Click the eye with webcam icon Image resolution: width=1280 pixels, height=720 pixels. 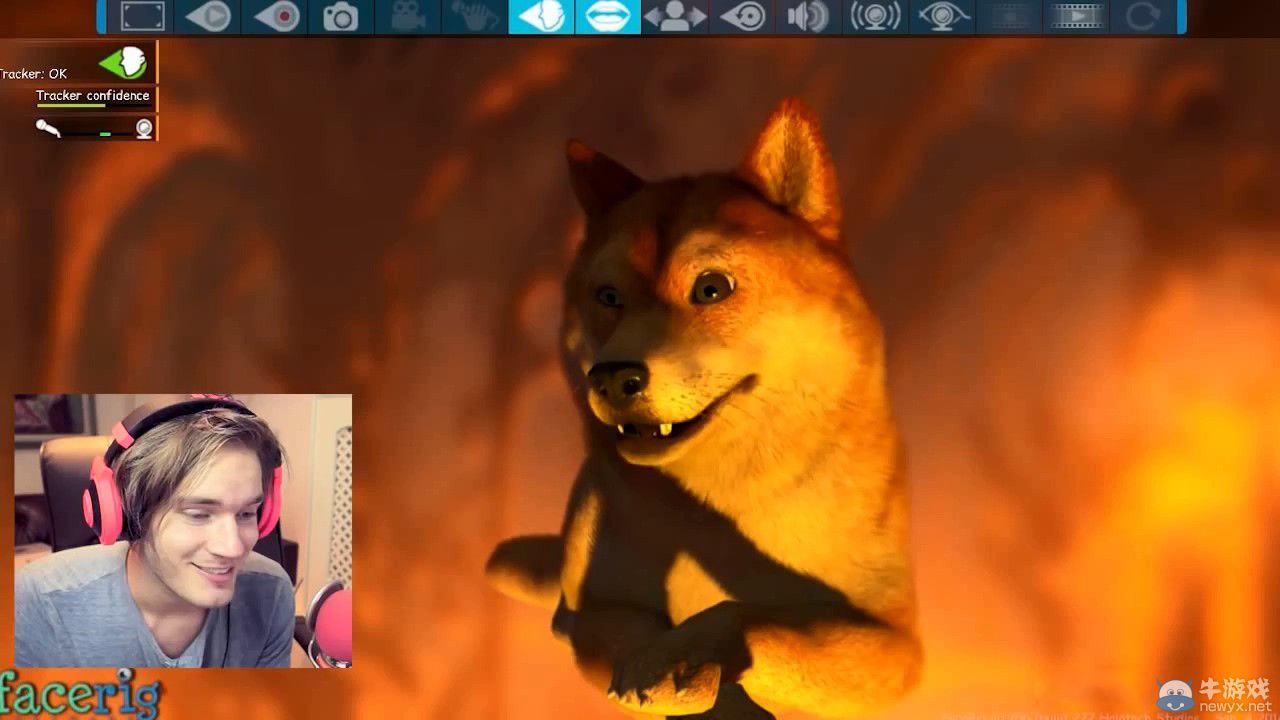[942, 16]
